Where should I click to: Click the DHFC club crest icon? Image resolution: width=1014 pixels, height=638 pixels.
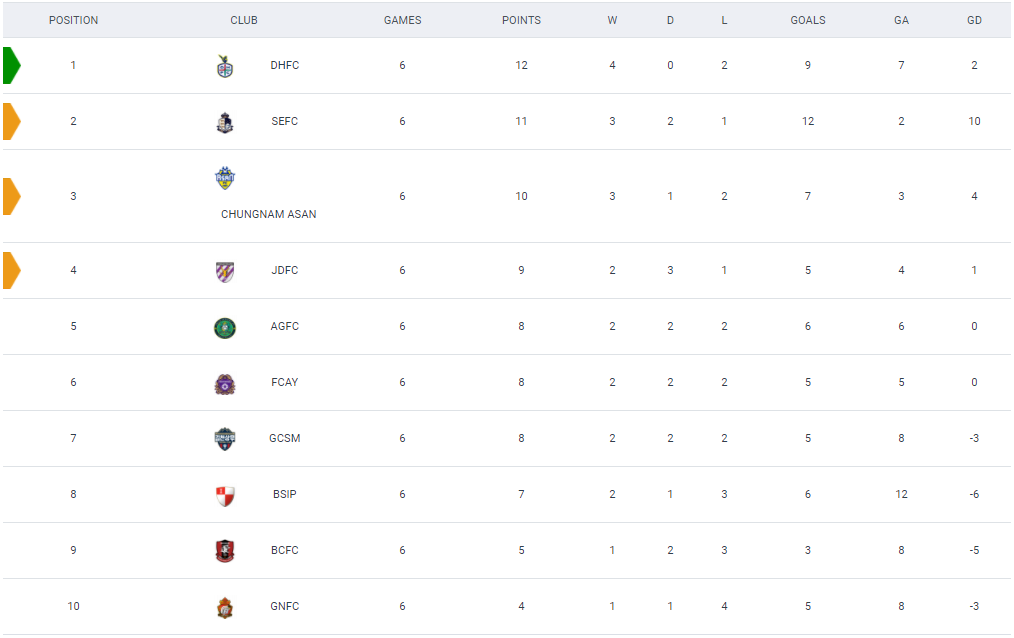point(225,66)
